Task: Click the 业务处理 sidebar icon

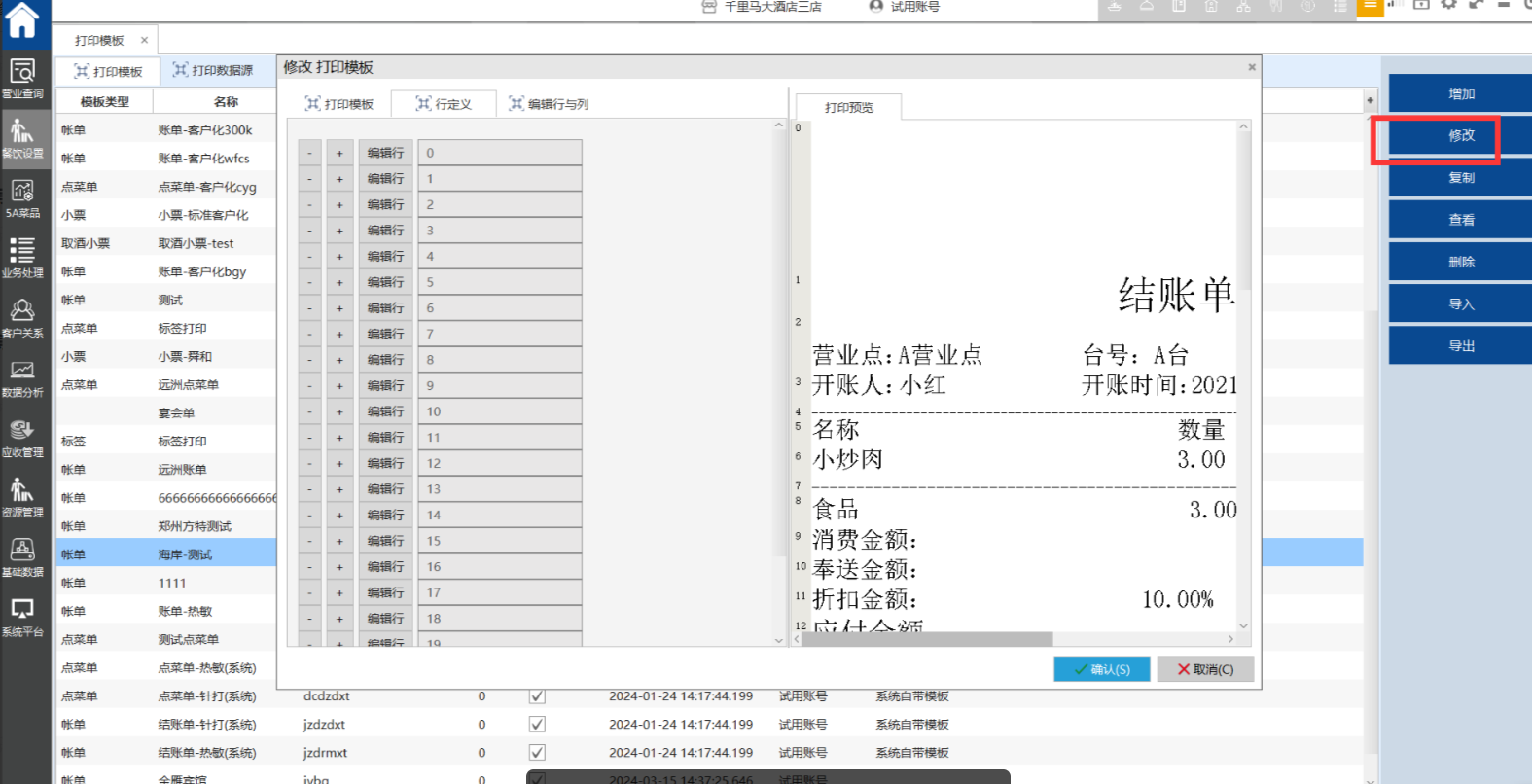Action: click(22, 258)
